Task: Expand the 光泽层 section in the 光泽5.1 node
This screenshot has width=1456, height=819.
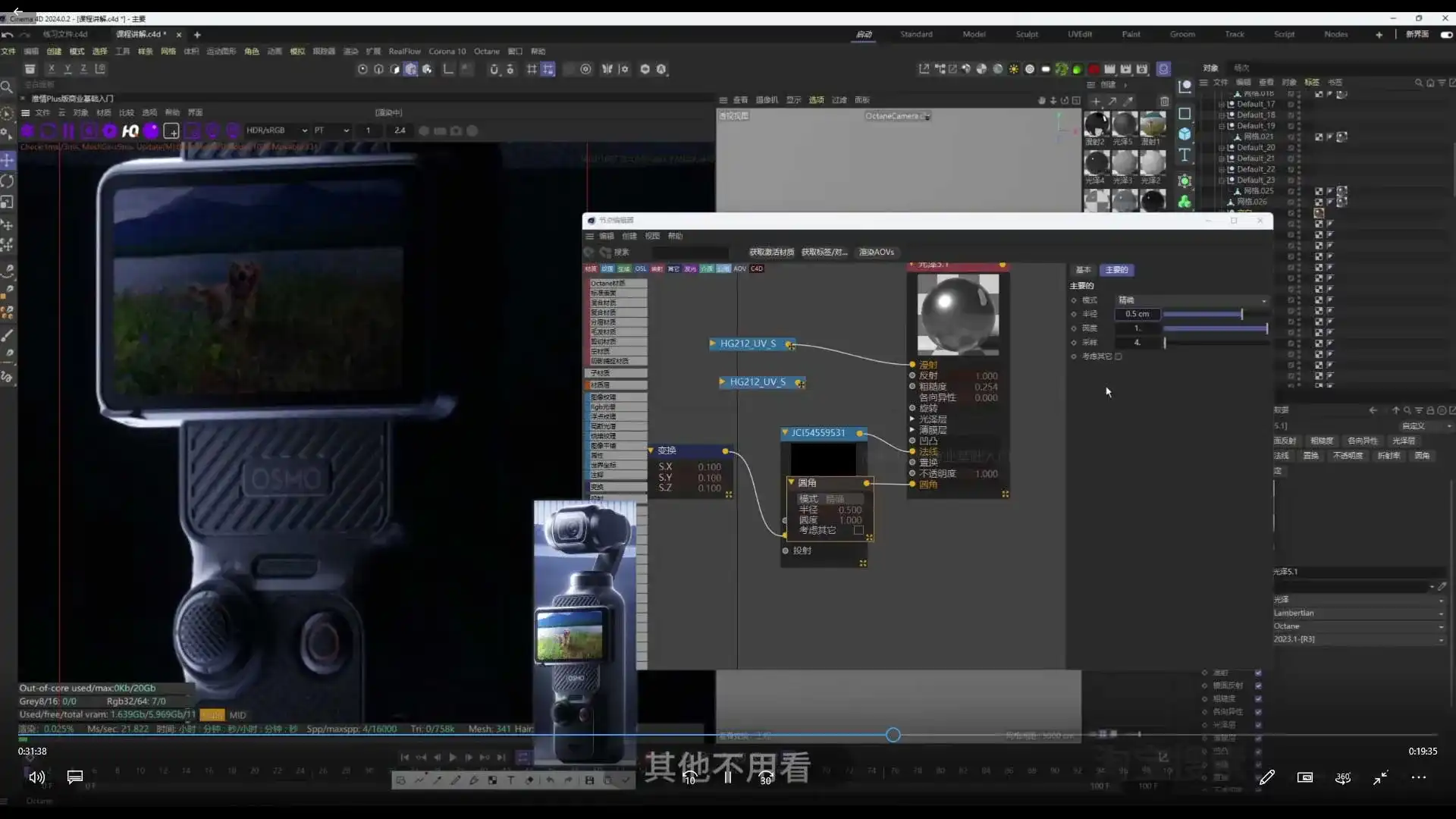Action: pyautogui.click(x=912, y=419)
